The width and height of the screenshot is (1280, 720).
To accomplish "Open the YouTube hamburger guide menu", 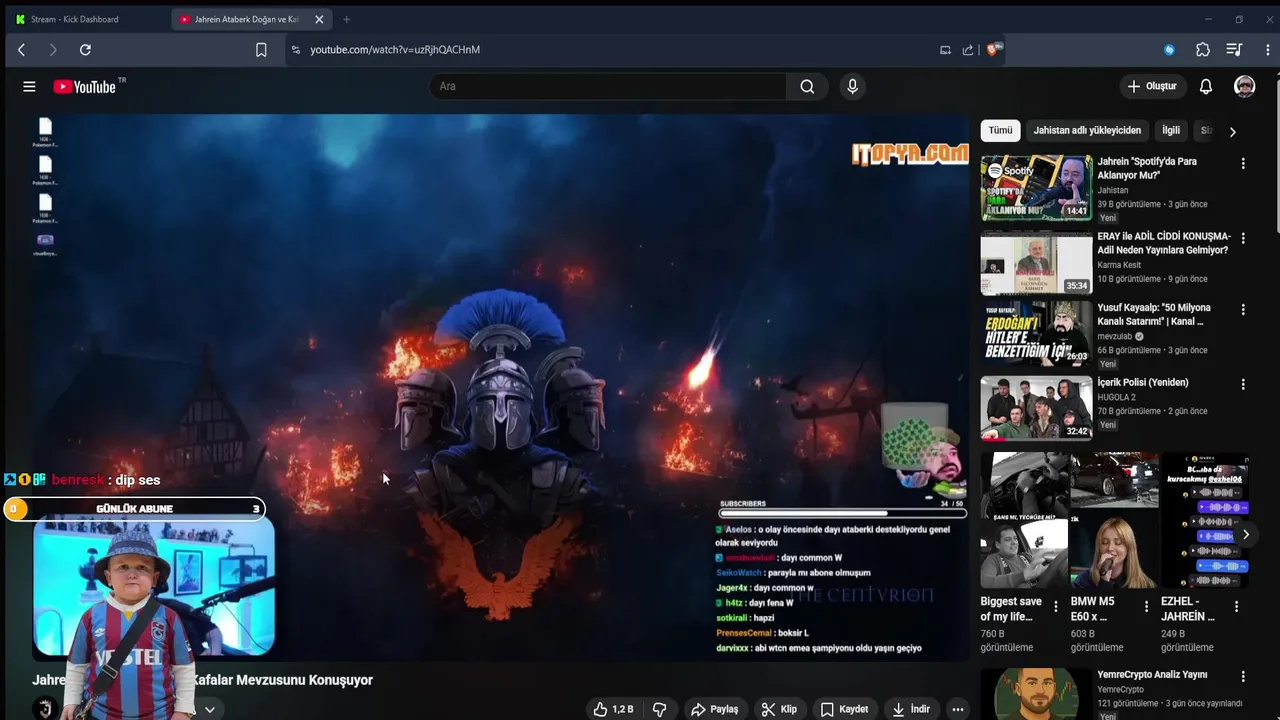I will tap(29, 87).
